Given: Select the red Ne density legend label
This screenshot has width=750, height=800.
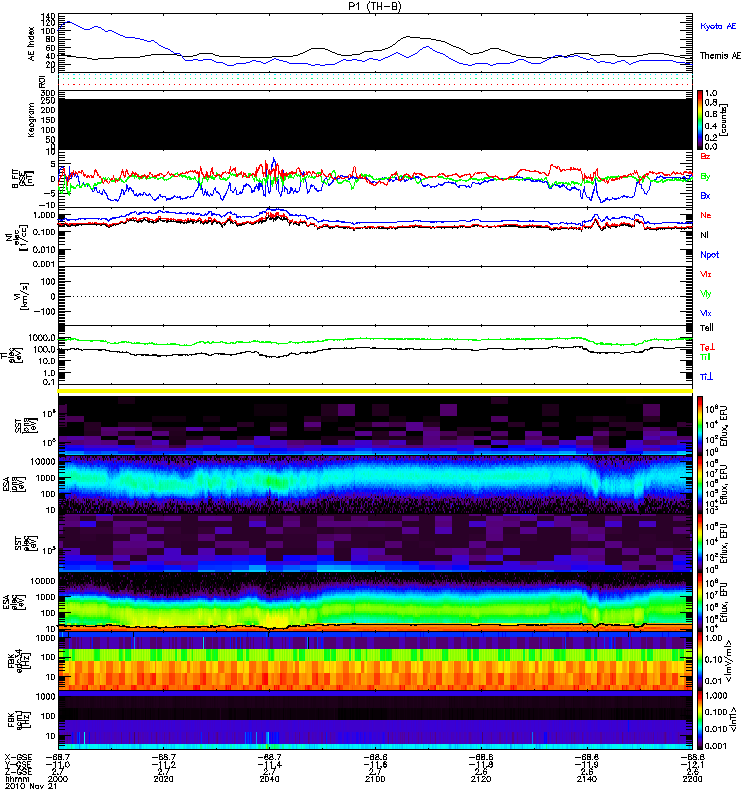Looking at the screenshot, I should (706, 215).
